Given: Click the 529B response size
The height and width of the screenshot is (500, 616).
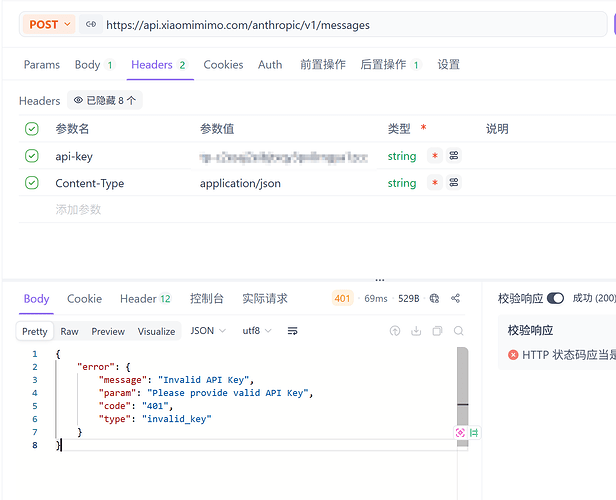Looking at the screenshot, I should click(409, 299).
